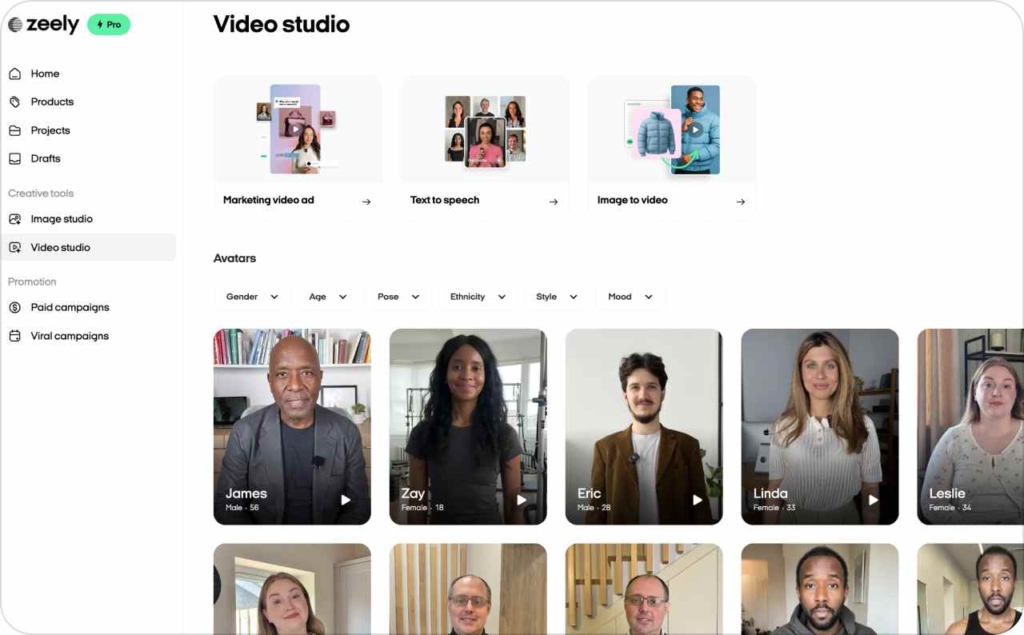Open the Age filter dropdown

point(328,297)
